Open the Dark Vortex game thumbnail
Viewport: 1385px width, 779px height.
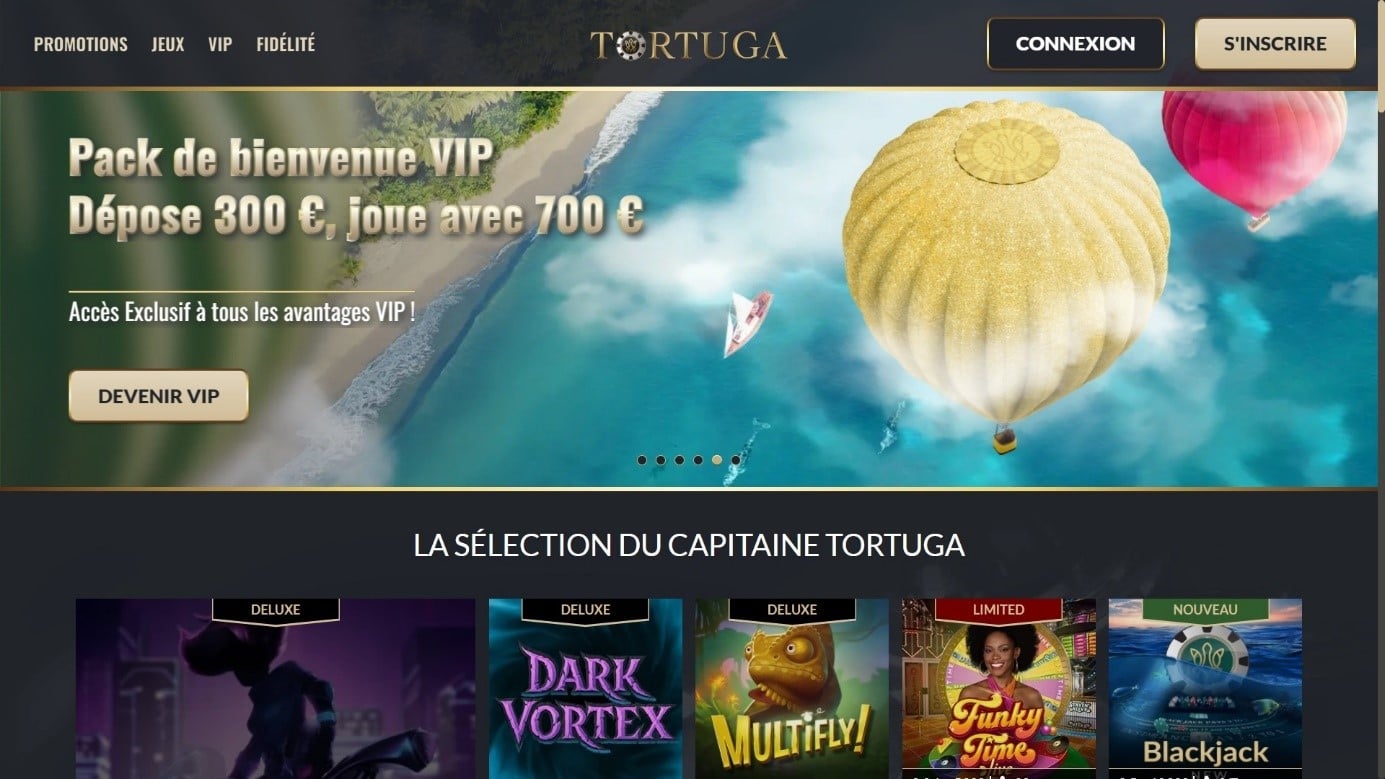(585, 689)
